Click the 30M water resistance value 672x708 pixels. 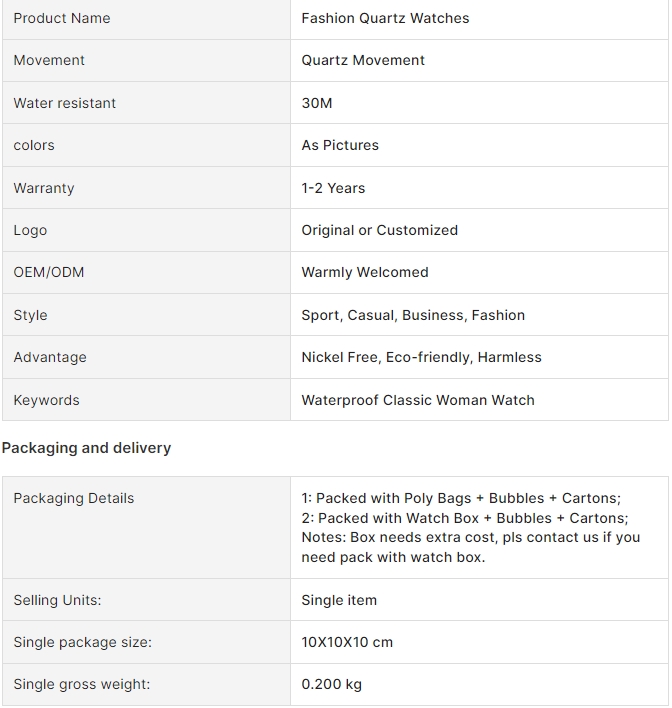click(x=317, y=103)
